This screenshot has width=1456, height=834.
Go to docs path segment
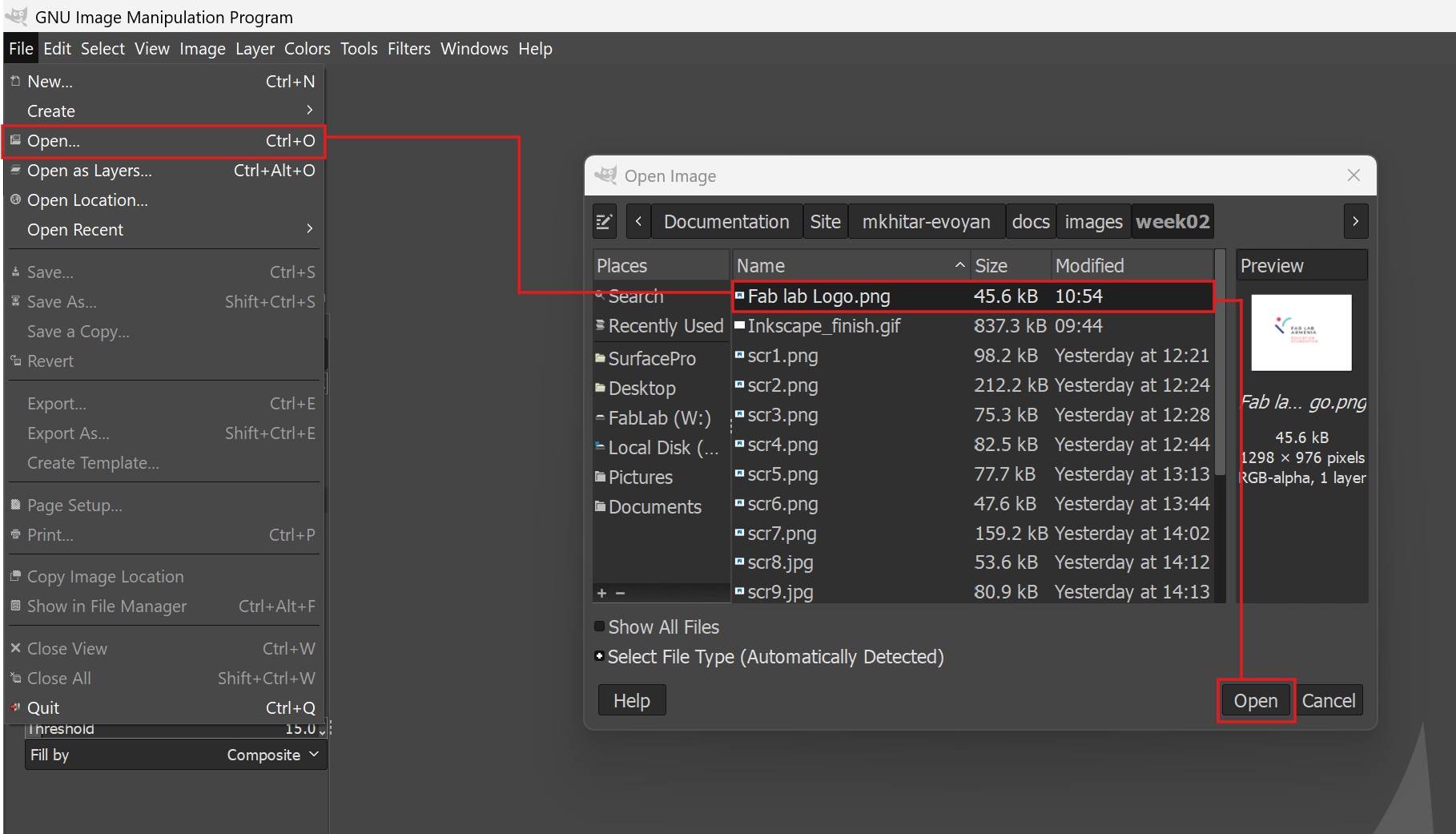(1031, 222)
